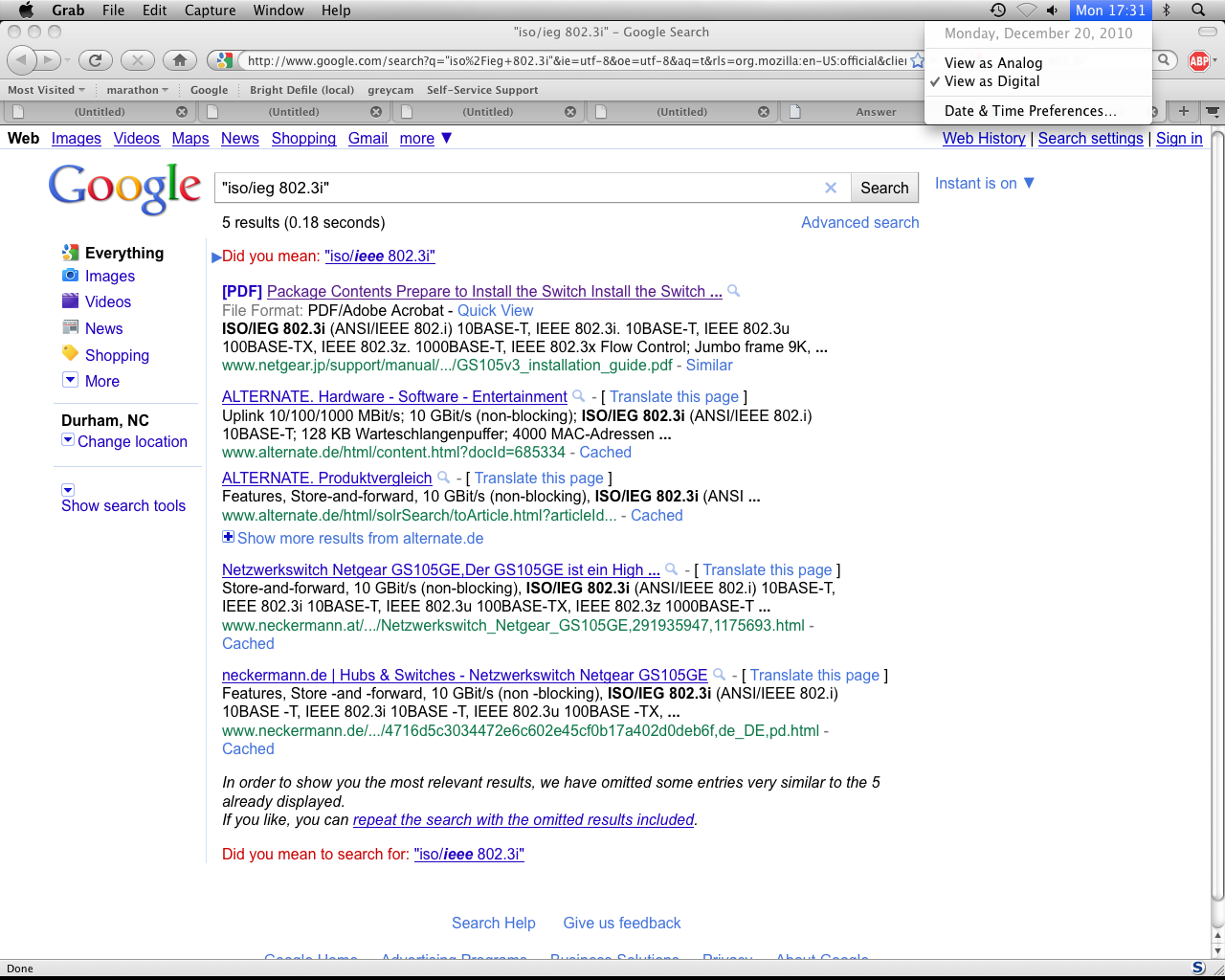The width and height of the screenshot is (1225, 980).
Task: Select the sidebar News newspaper icon
Action: 70,327
